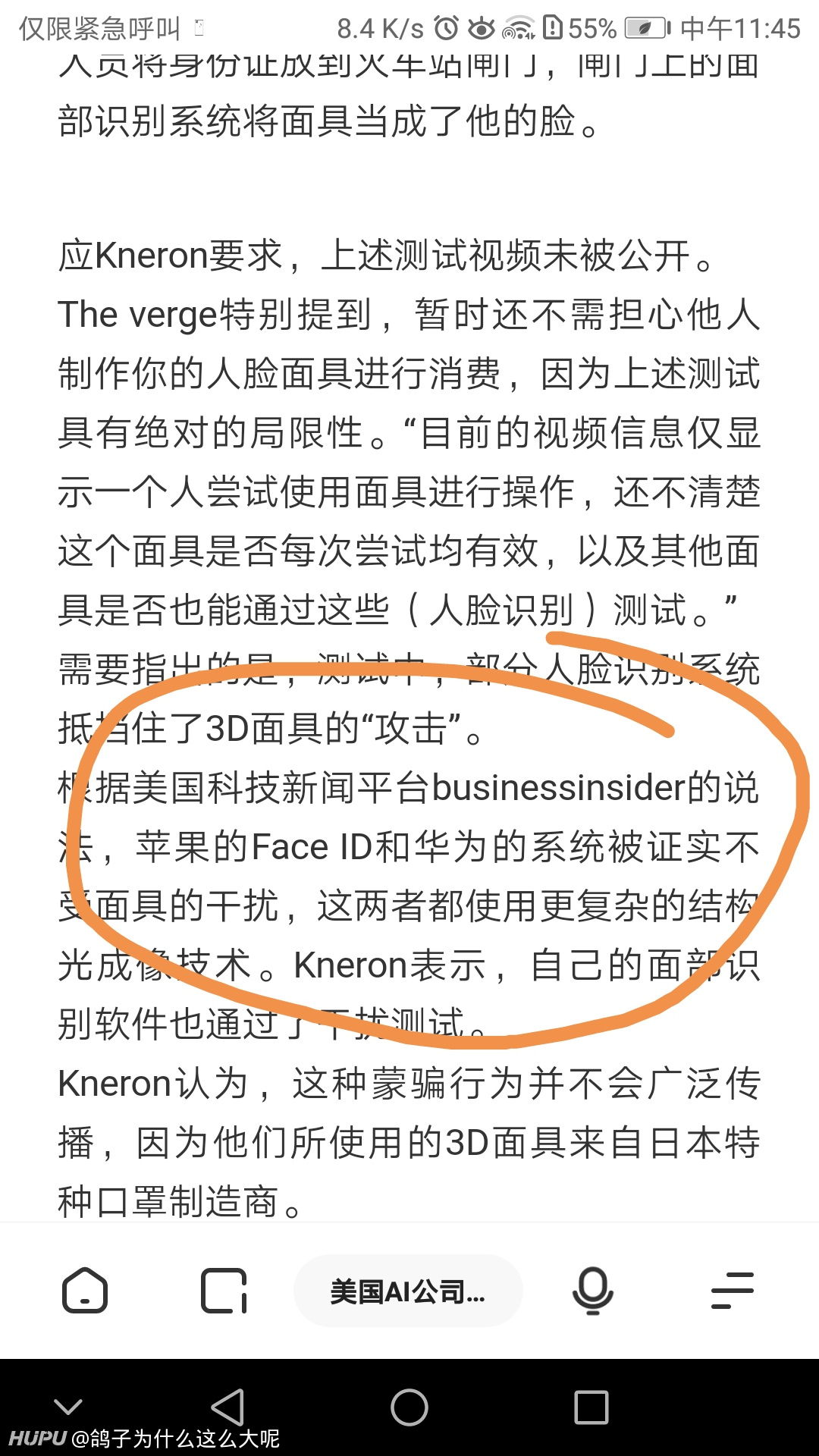
Task: Tap the Android home circle button
Action: [x=409, y=1407]
